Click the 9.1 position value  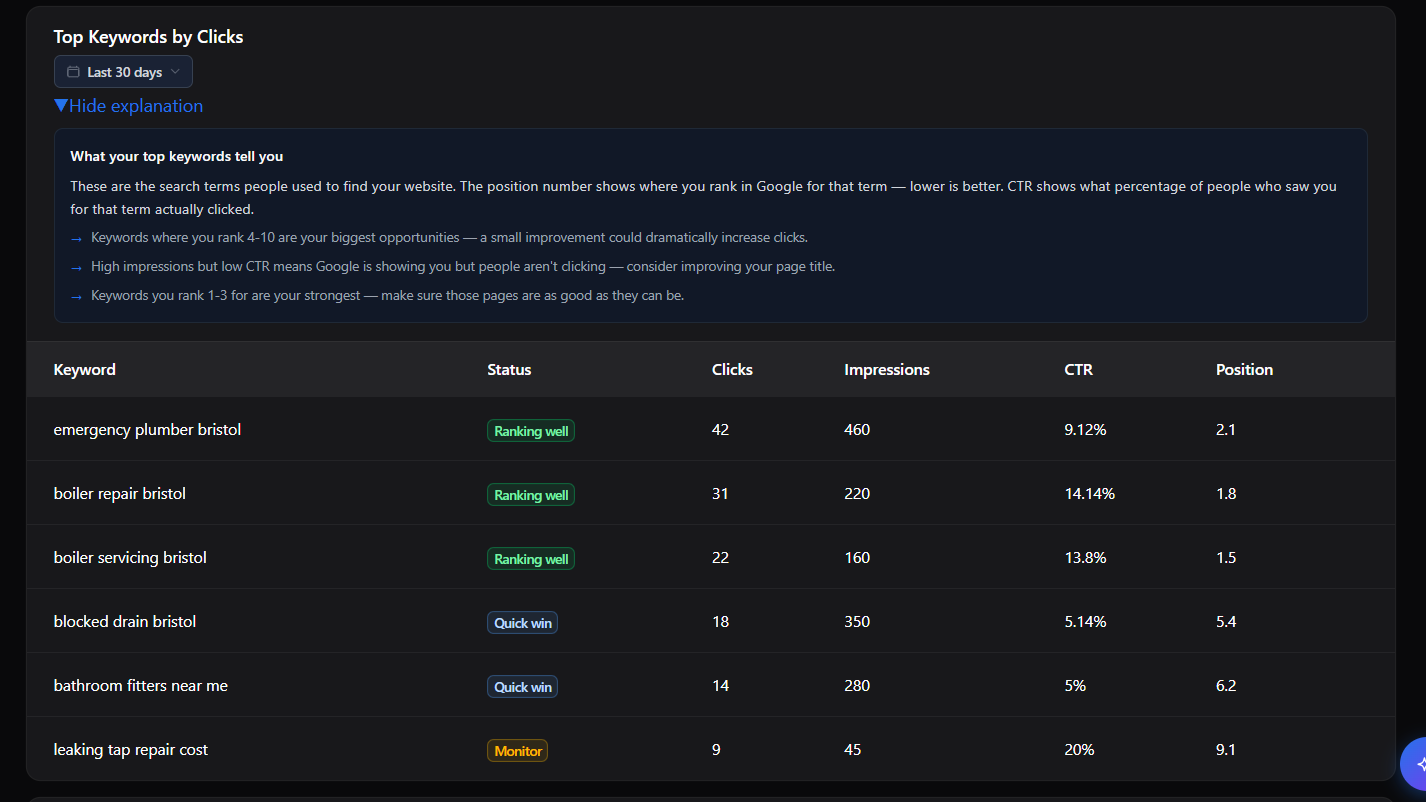[1226, 750]
